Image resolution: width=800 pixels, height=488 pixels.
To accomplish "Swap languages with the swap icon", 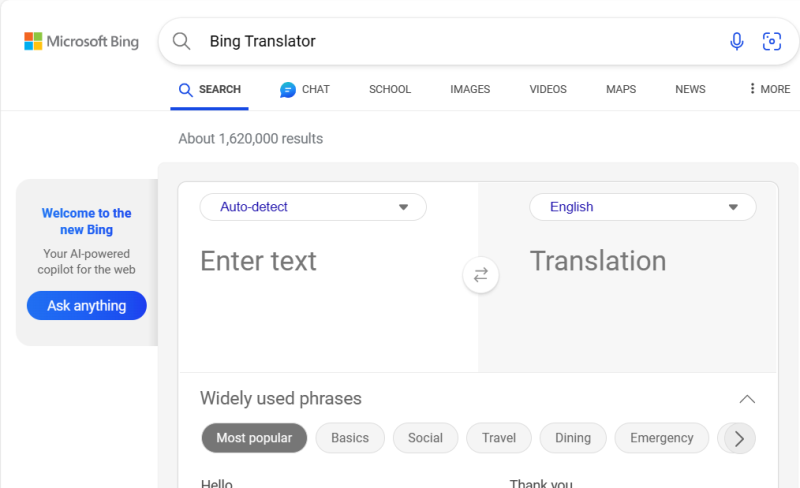I will [480, 275].
